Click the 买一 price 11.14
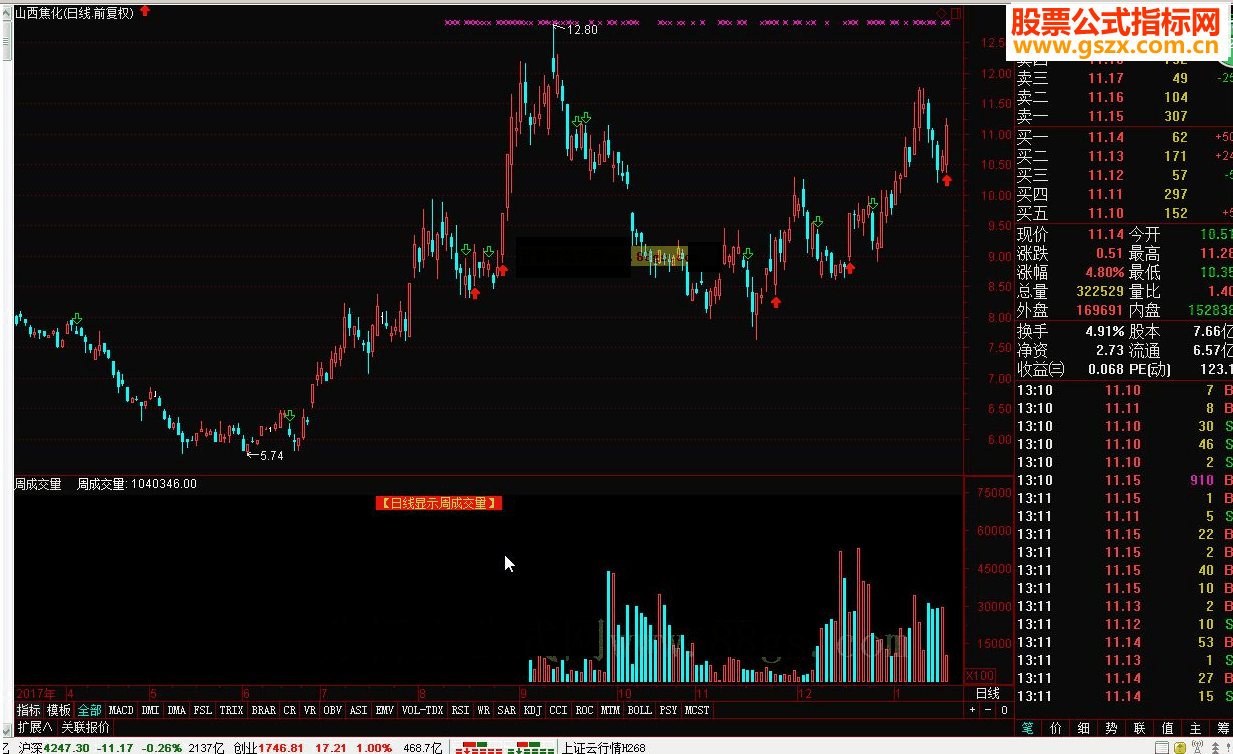 (x=1106, y=137)
